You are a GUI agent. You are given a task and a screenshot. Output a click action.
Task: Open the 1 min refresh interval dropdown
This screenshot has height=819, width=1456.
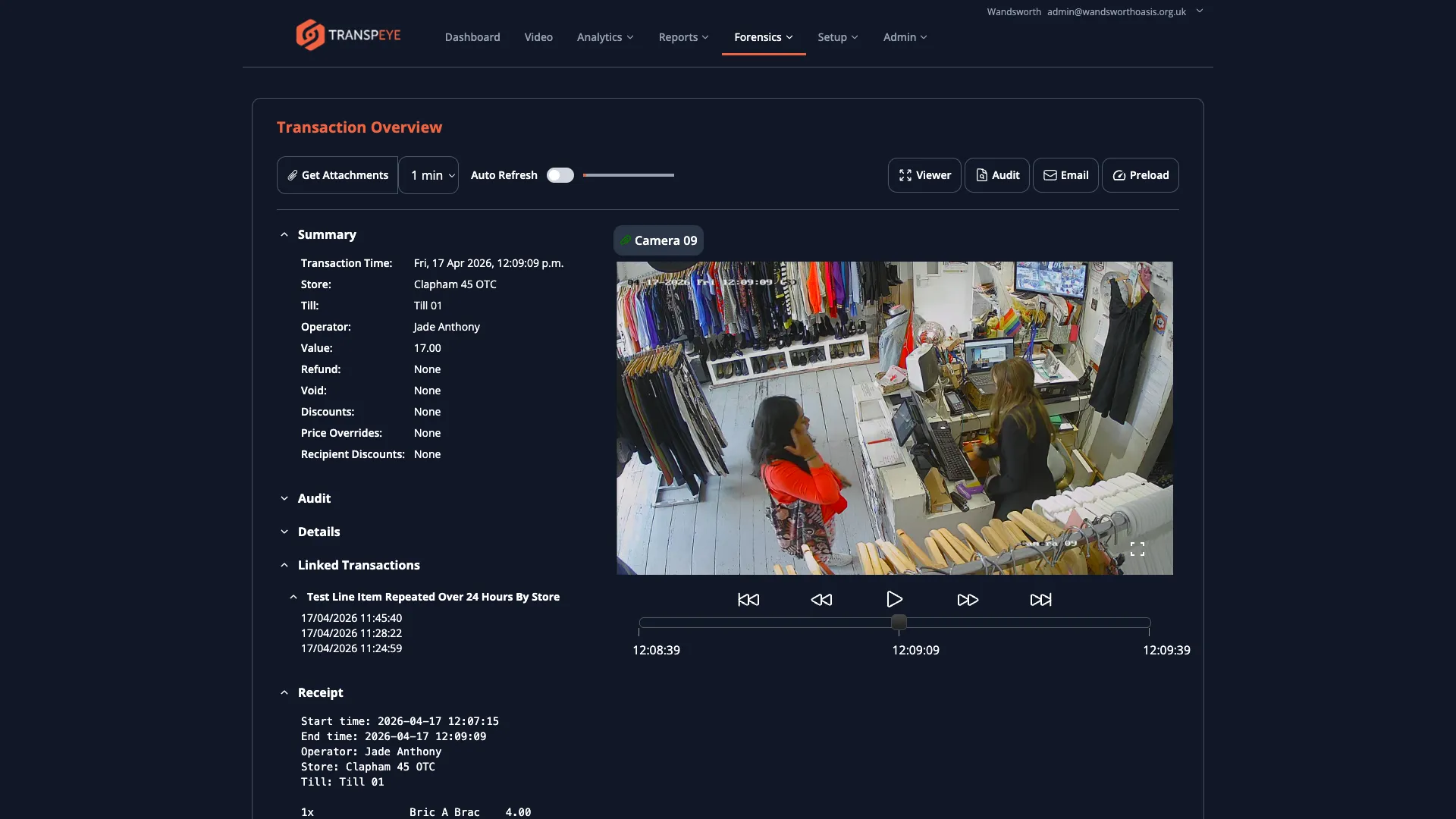tap(428, 175)
